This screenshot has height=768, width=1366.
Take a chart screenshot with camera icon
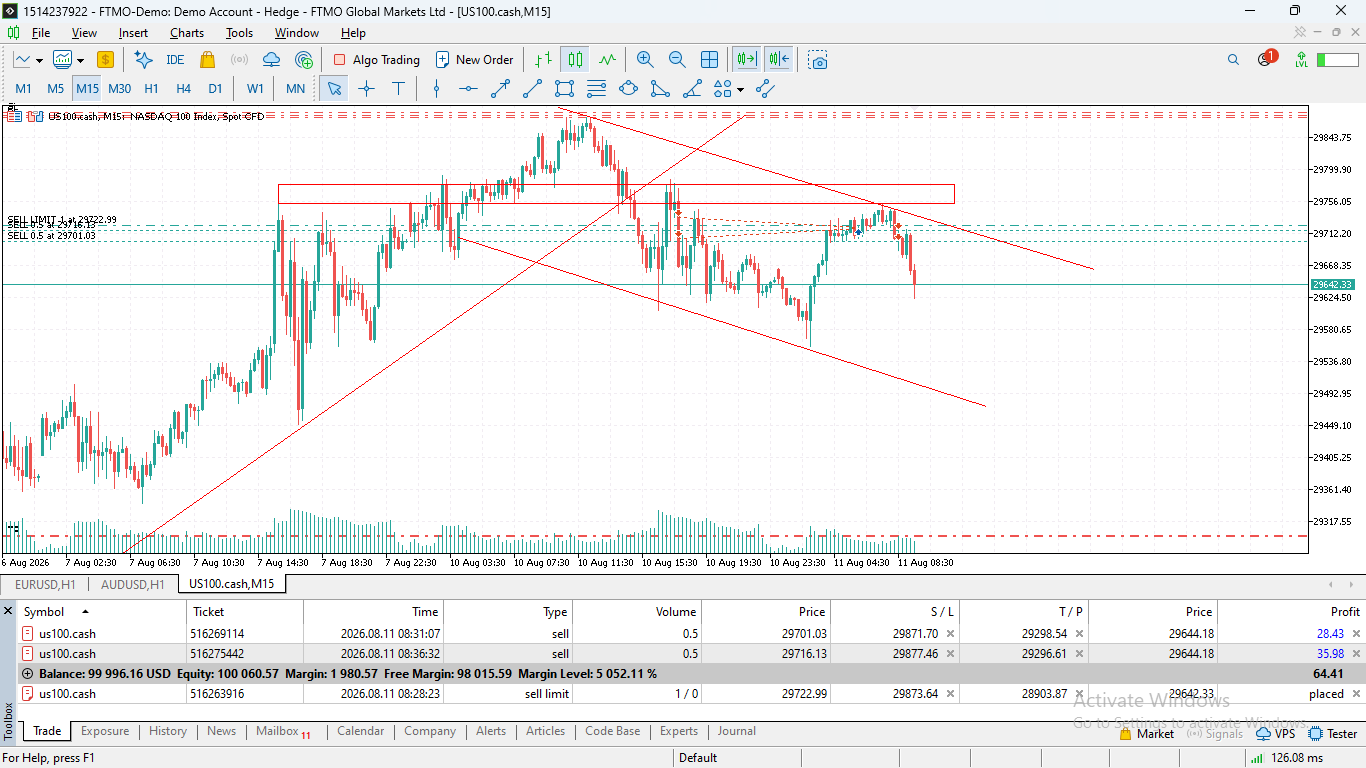[x=818, y=60]
